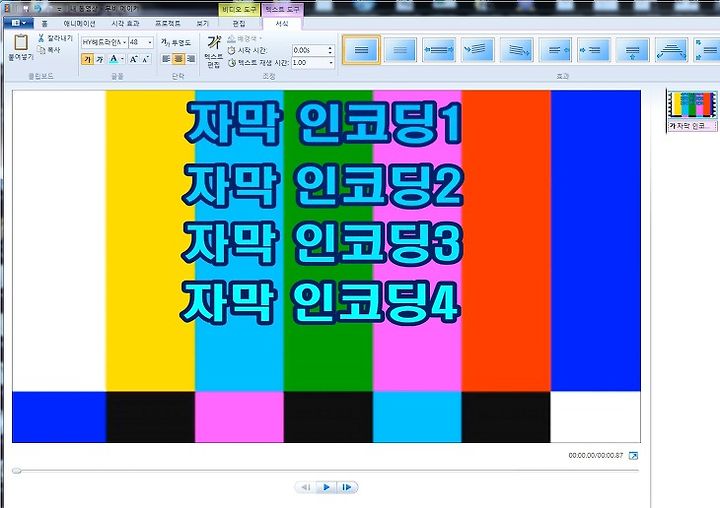Screen dimensions: 720x508
Task: Select the color bars clip thumbnail in storyboard
Action: (692, 104)
